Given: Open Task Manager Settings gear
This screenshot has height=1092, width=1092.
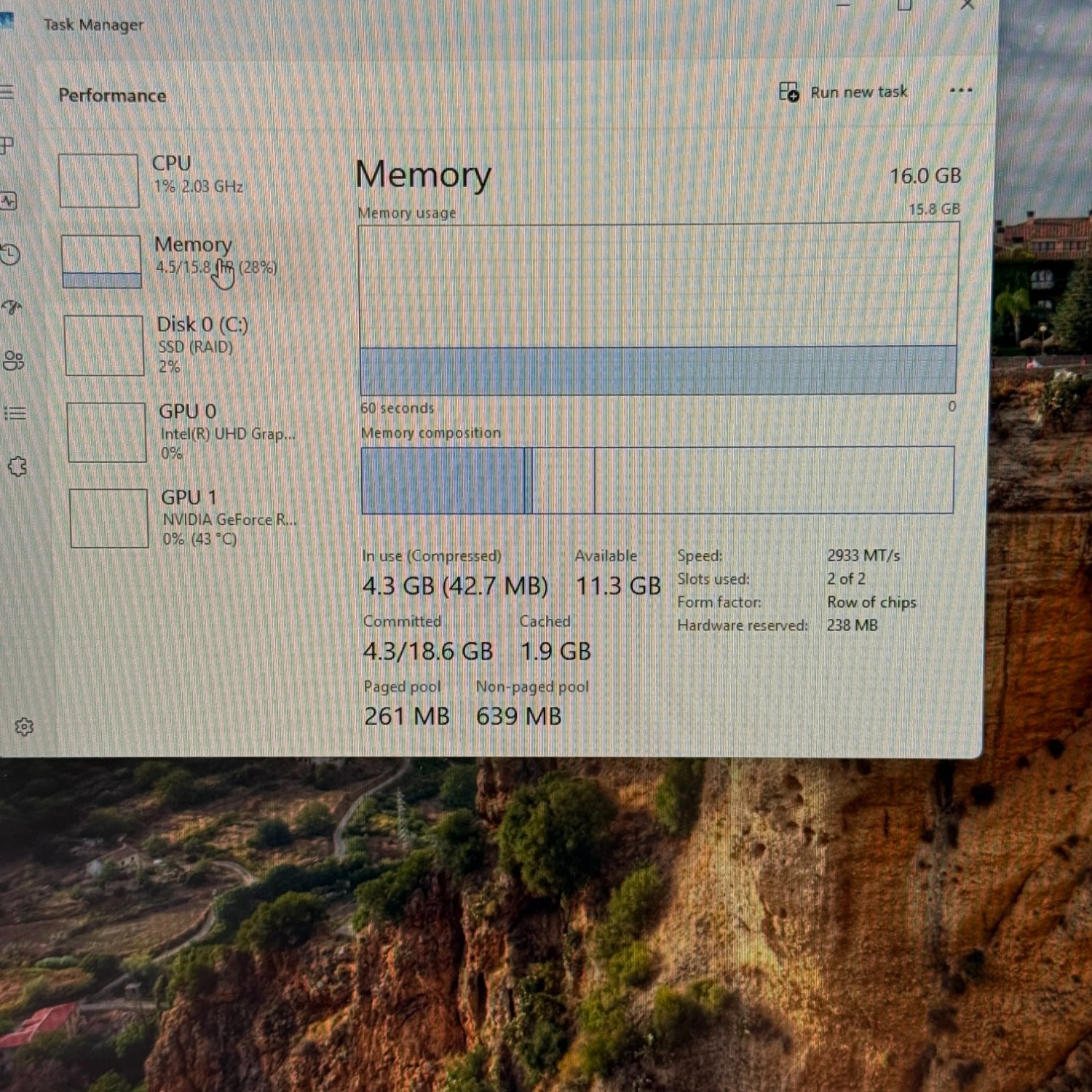Looking at the screenshot, I should 24,727.
